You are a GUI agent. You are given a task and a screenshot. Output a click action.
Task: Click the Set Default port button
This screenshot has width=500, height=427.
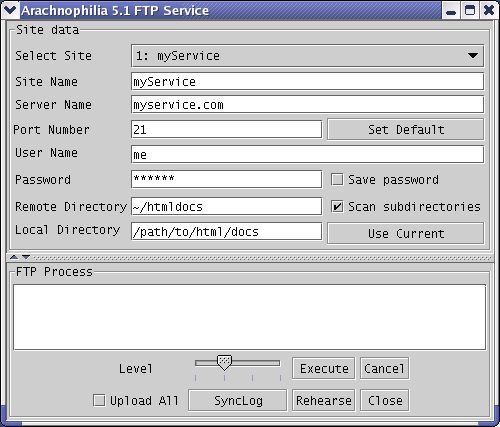click(x=406, y=129)
